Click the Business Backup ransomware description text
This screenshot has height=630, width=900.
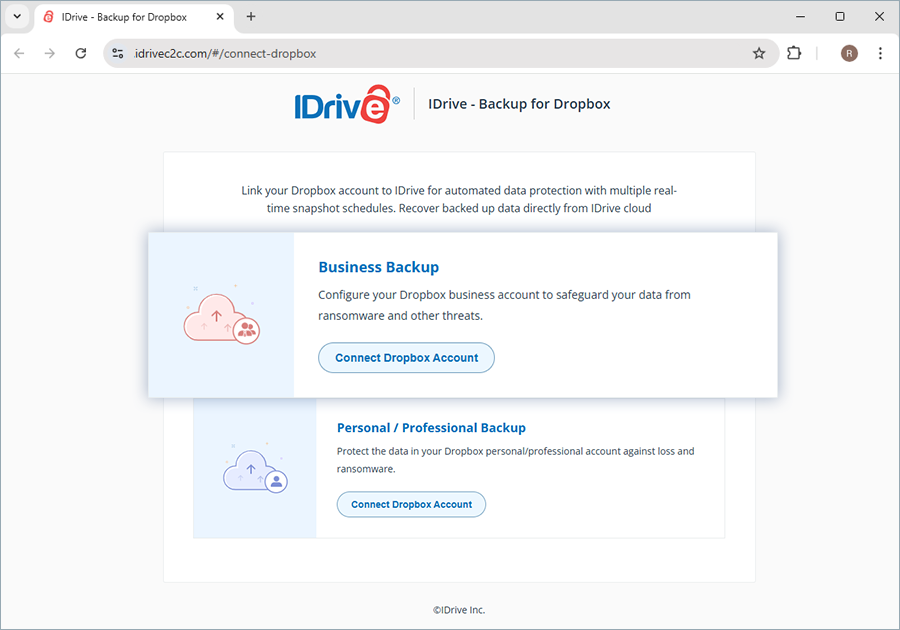[504, 305]
